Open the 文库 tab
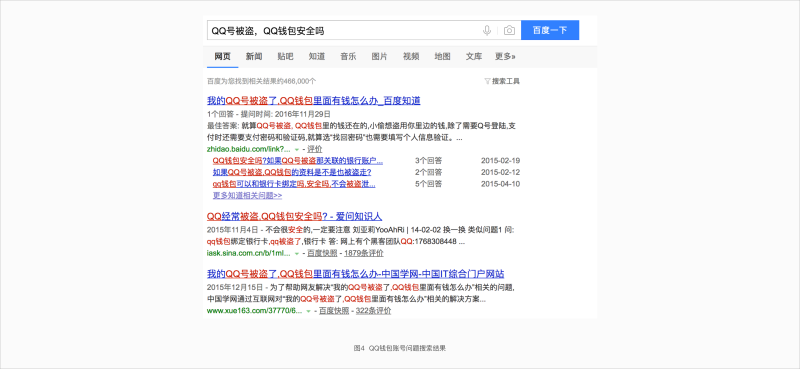 tap(473, 57)
